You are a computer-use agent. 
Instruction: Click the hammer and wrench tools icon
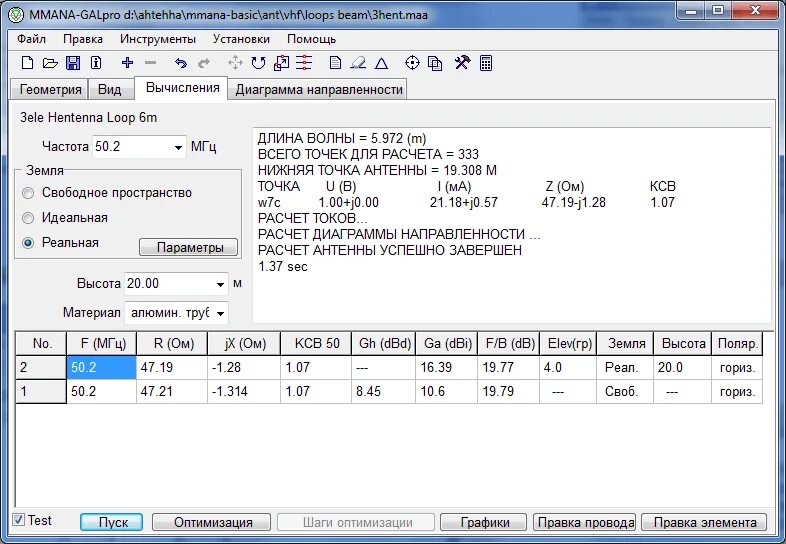click(x=462, y=63)
